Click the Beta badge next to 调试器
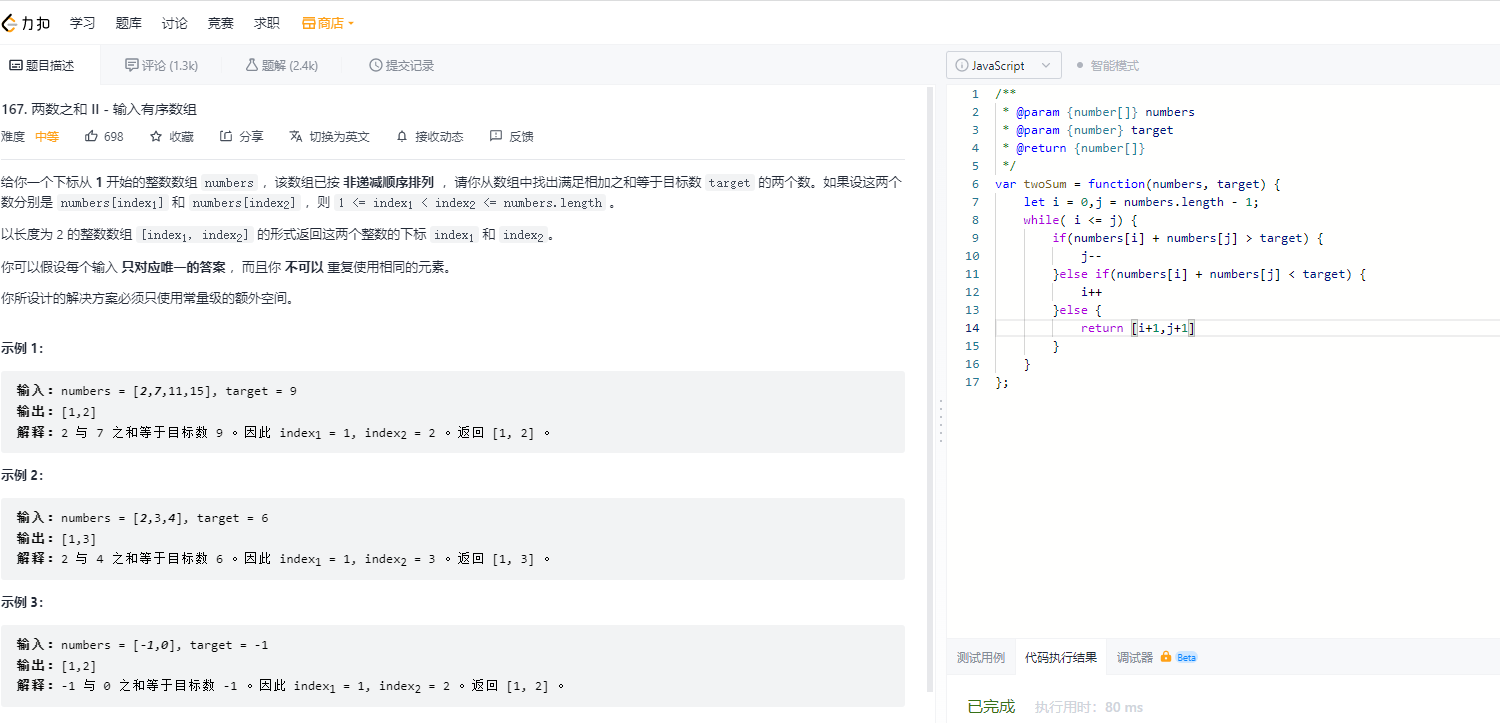1500x723 pixels. pyautogui.click(x=1186, y=658)
